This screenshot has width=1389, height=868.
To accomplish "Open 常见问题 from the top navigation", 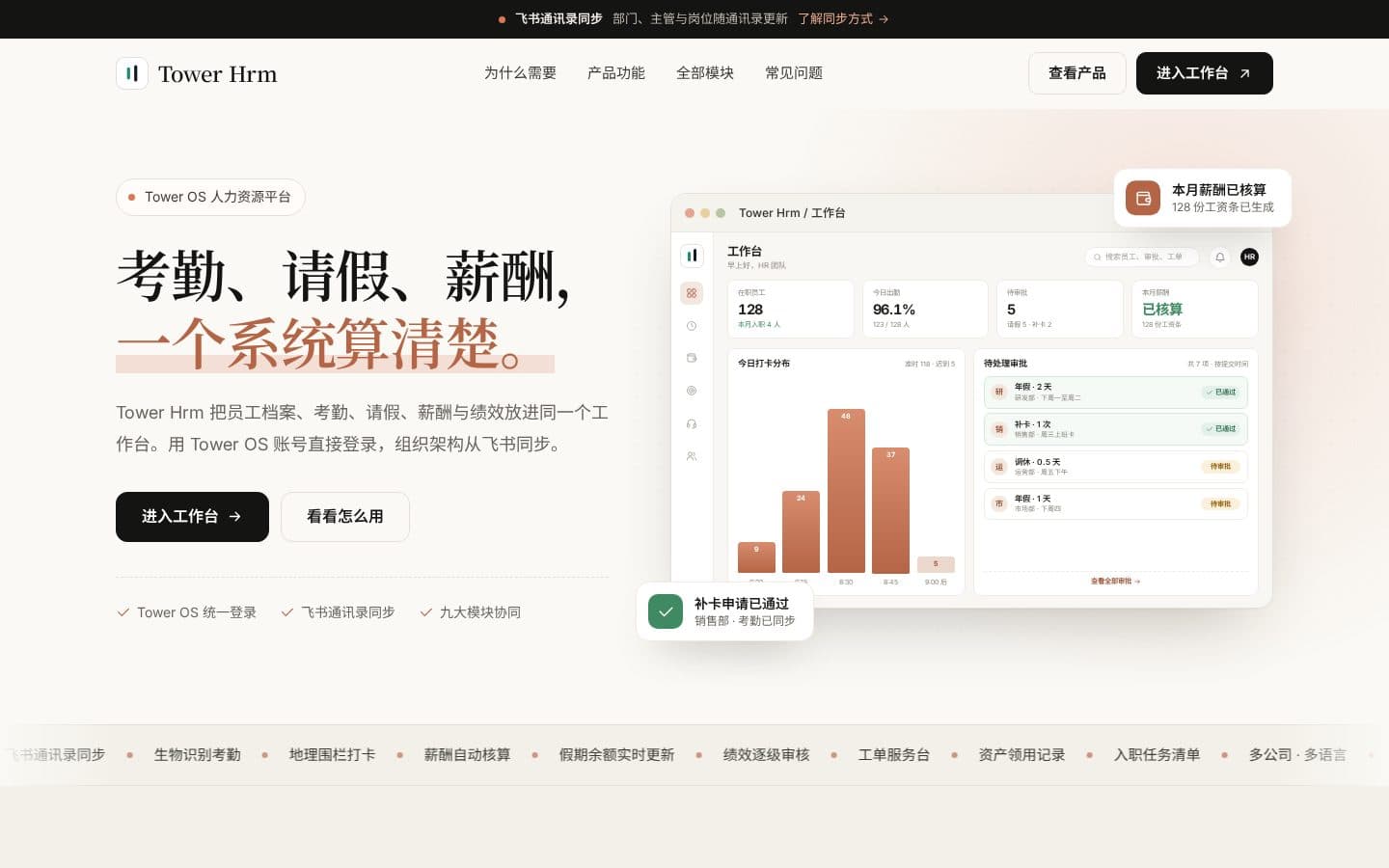I will 794,73.
